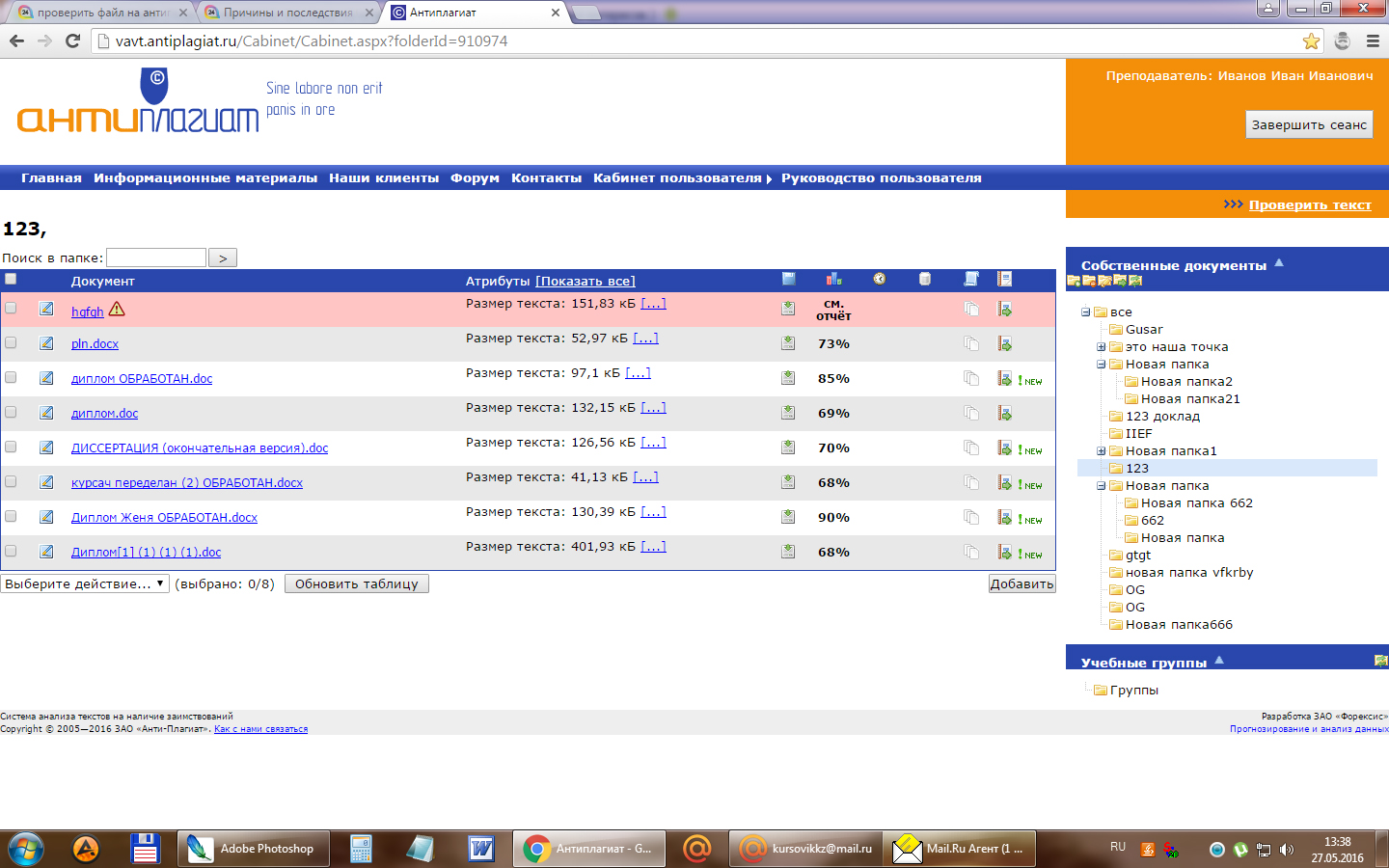Viewport: 1389px width, 868px height.
Task: Click the clock column header icon
Action: tap(880, 279)
